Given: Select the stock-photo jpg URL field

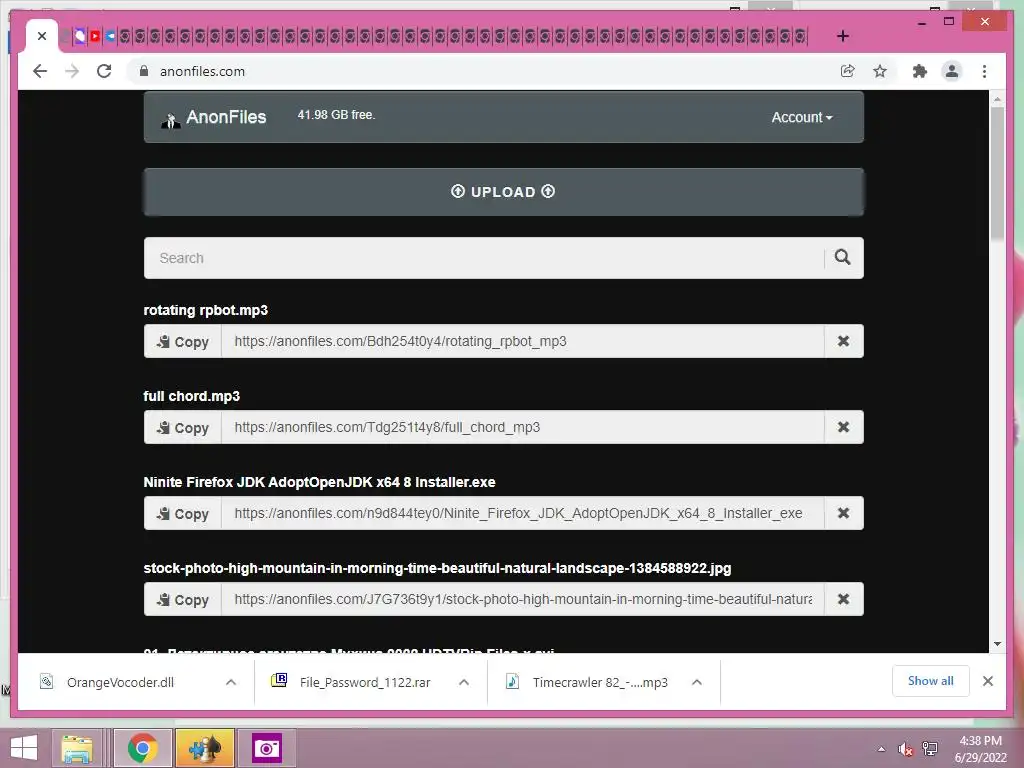Looking at the screenshot, I should click(522, 600).
